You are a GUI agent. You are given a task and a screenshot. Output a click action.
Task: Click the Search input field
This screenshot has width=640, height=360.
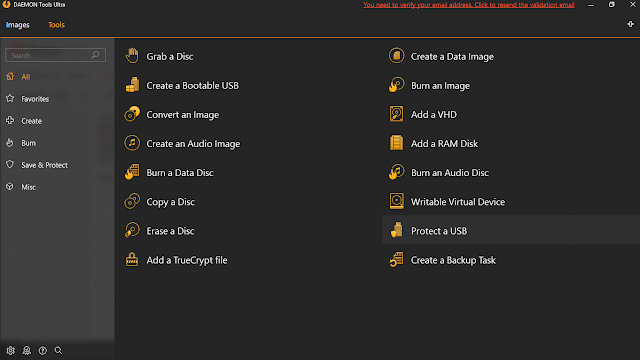coord(56,55)
